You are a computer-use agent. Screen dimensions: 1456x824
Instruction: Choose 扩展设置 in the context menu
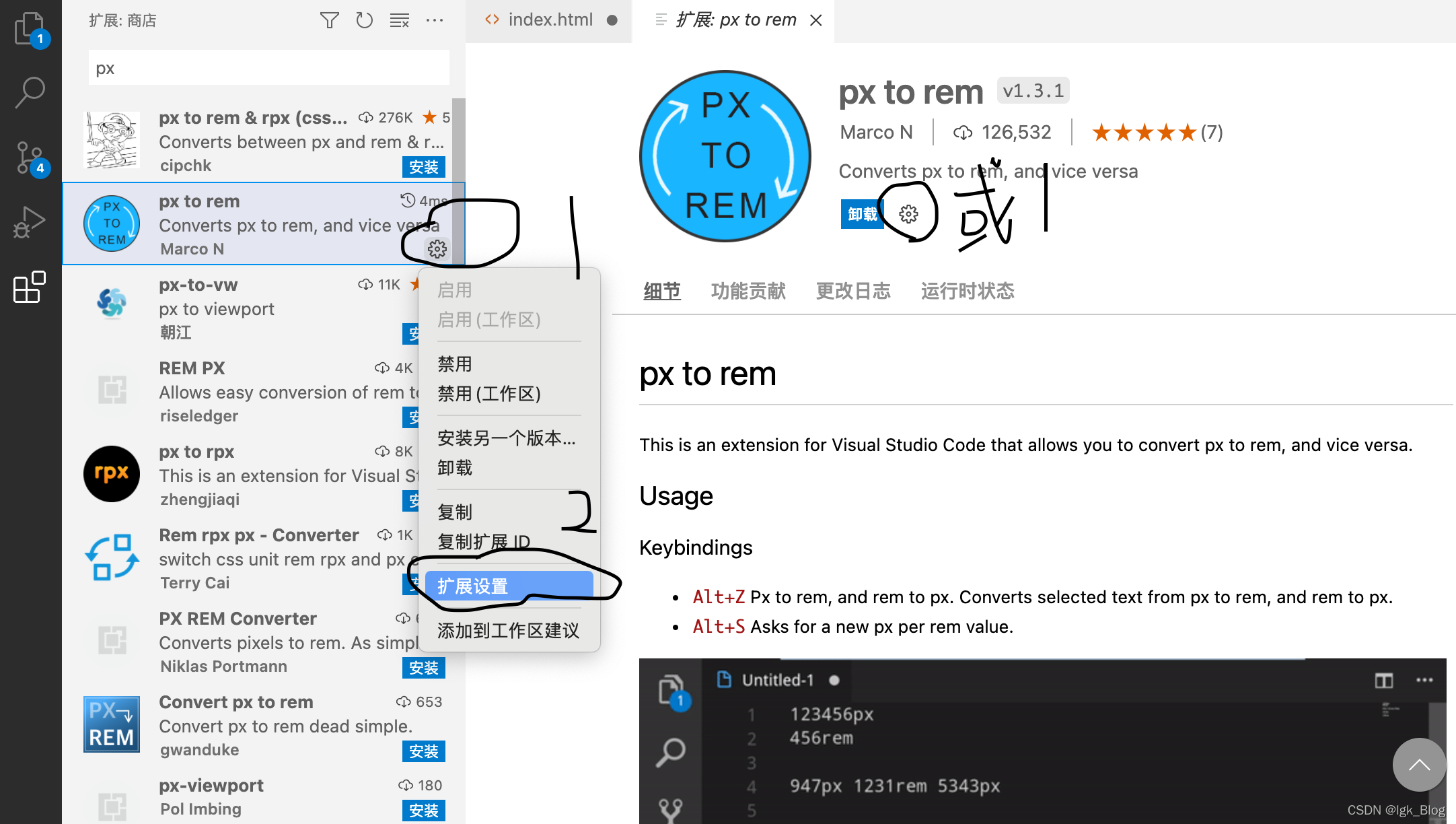tap(509, 586)
